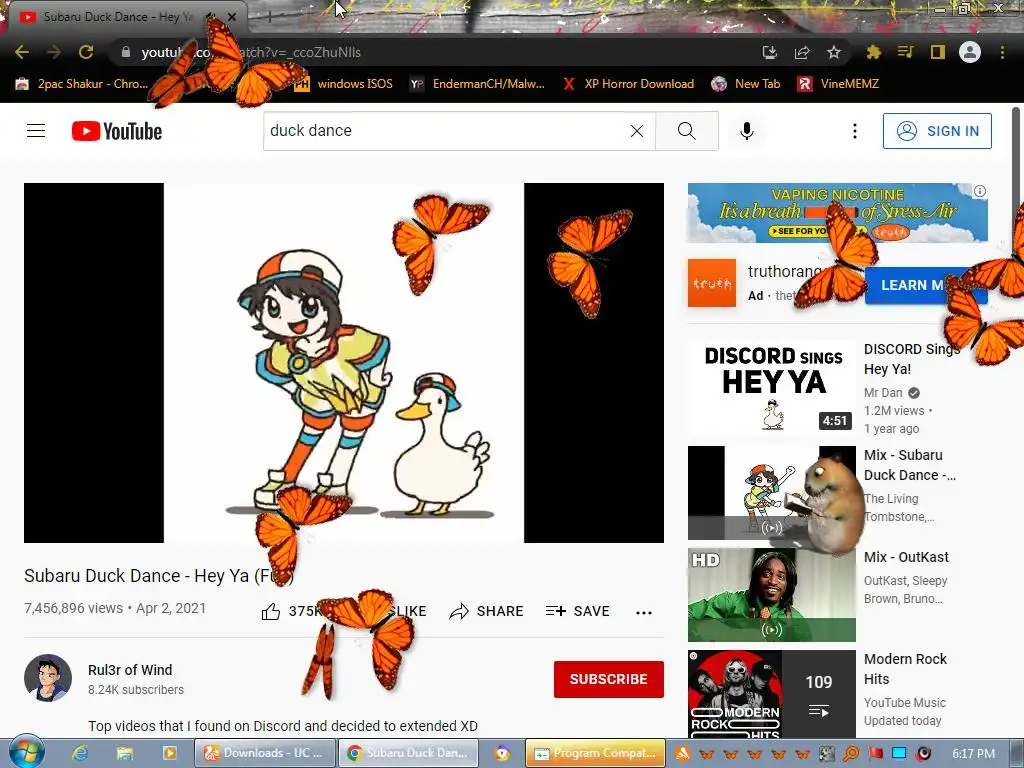
Task: Click the SAVE button
Action: [x=577, y=611]
